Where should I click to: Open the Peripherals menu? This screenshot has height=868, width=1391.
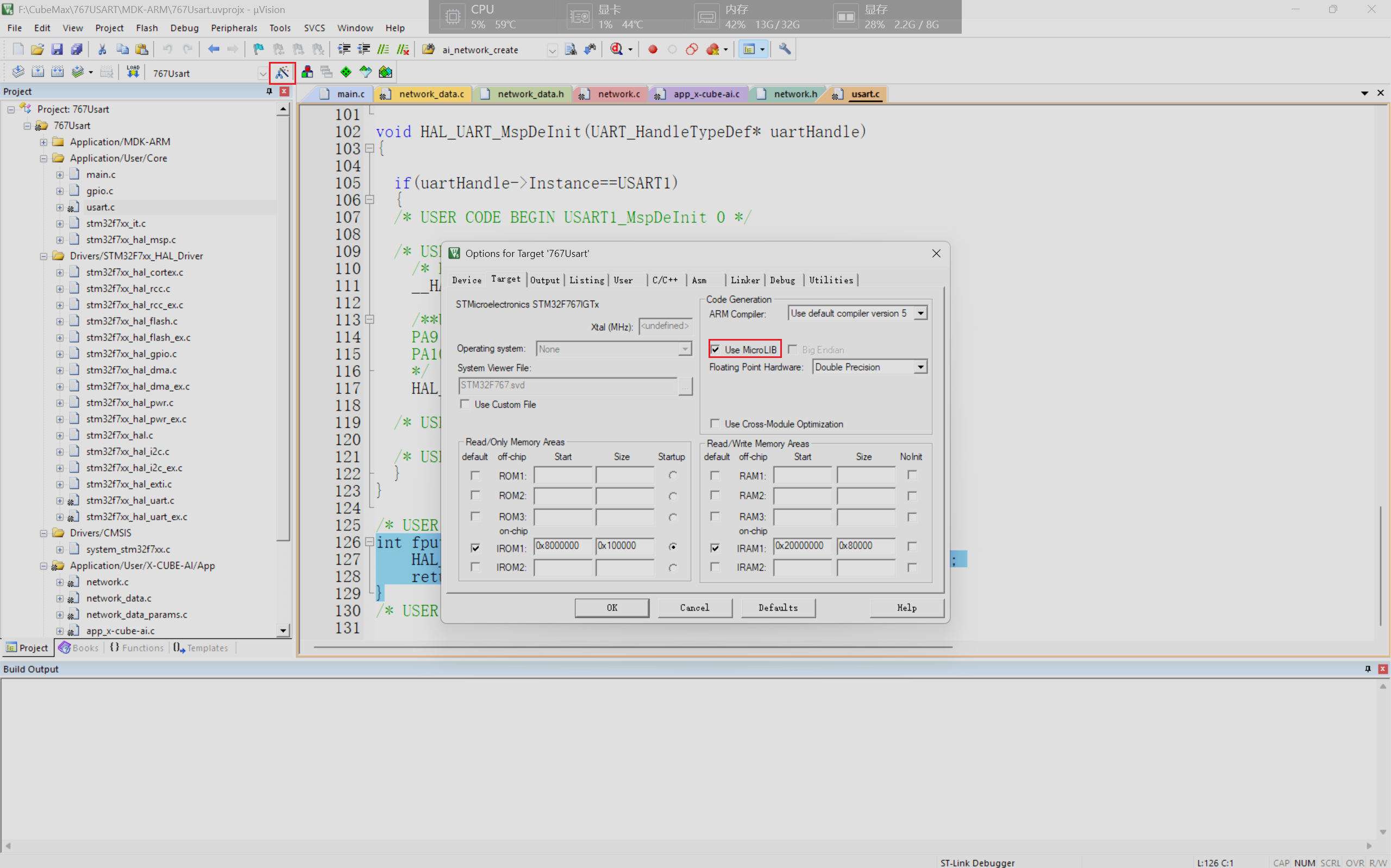pos(234,28)
